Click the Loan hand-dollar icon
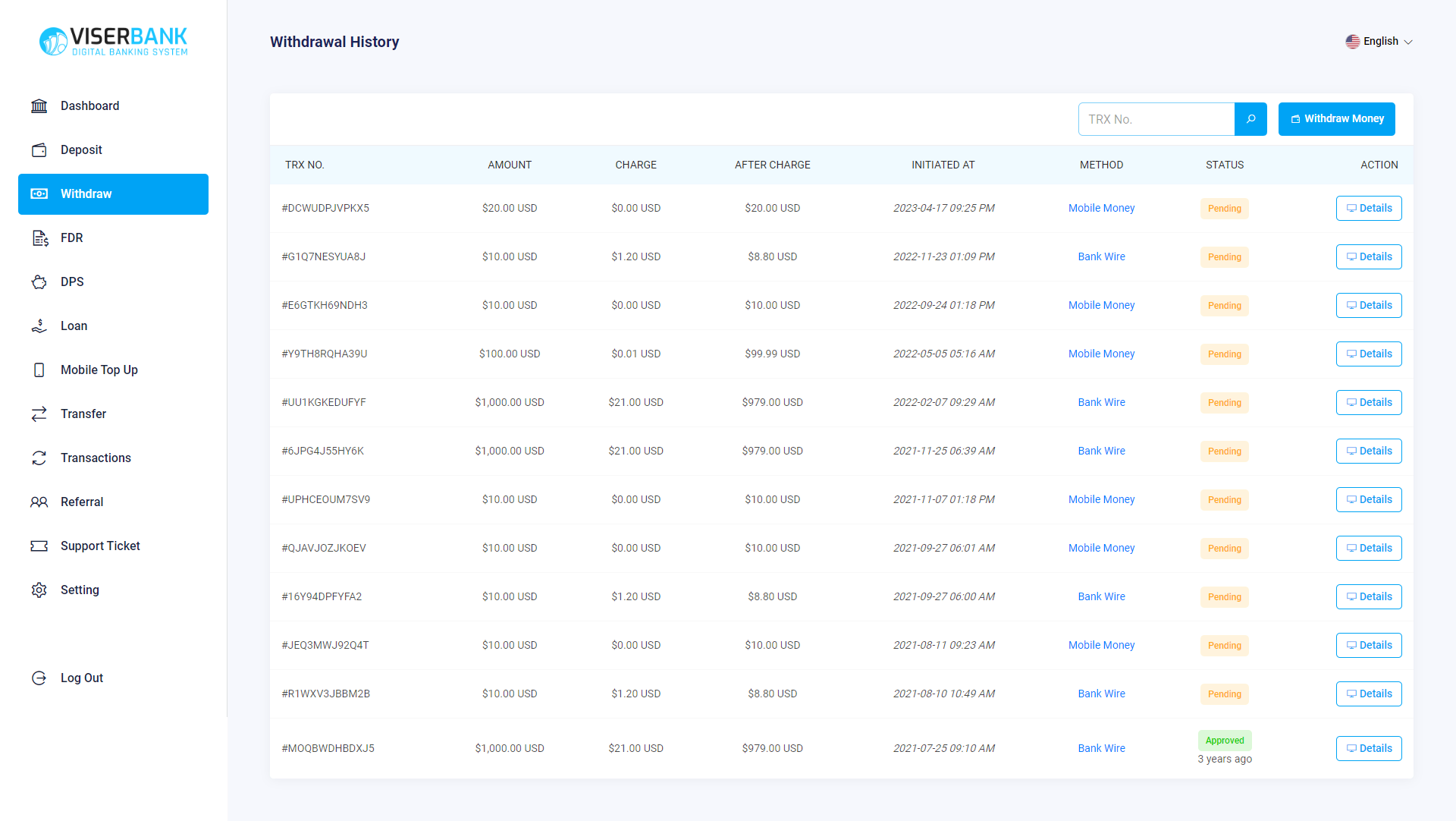The width and height of the screenshot is (1456, 821). [x=39, y=326]
